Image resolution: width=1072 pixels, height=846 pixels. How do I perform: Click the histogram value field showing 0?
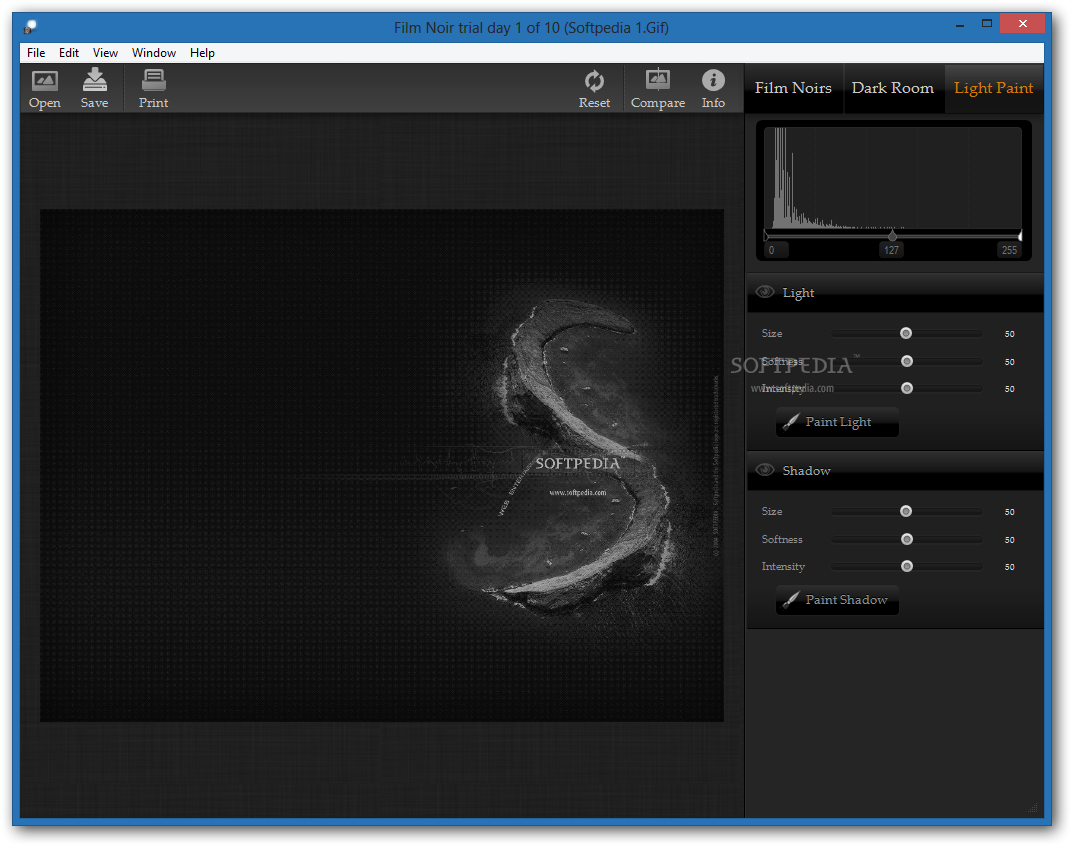(776, 250)
